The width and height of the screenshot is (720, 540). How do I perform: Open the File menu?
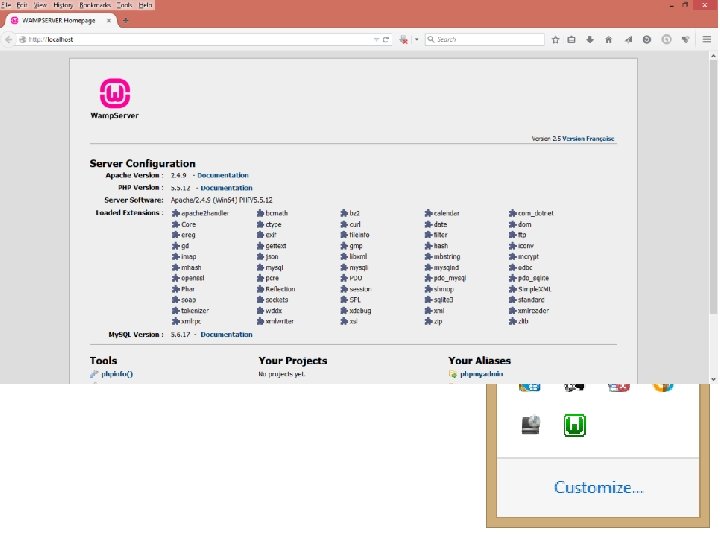coord(6,5)
